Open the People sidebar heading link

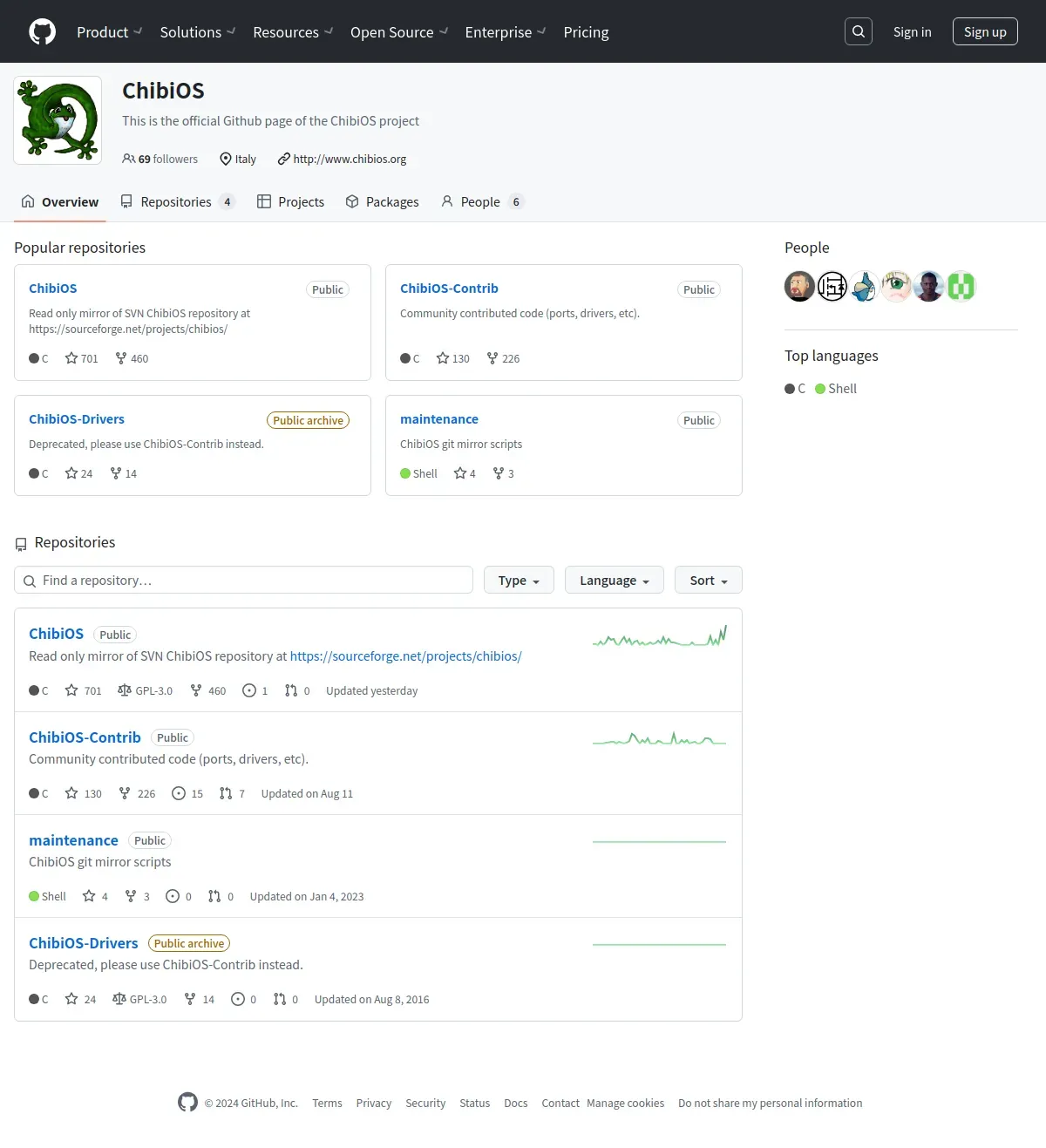(806, 248)
